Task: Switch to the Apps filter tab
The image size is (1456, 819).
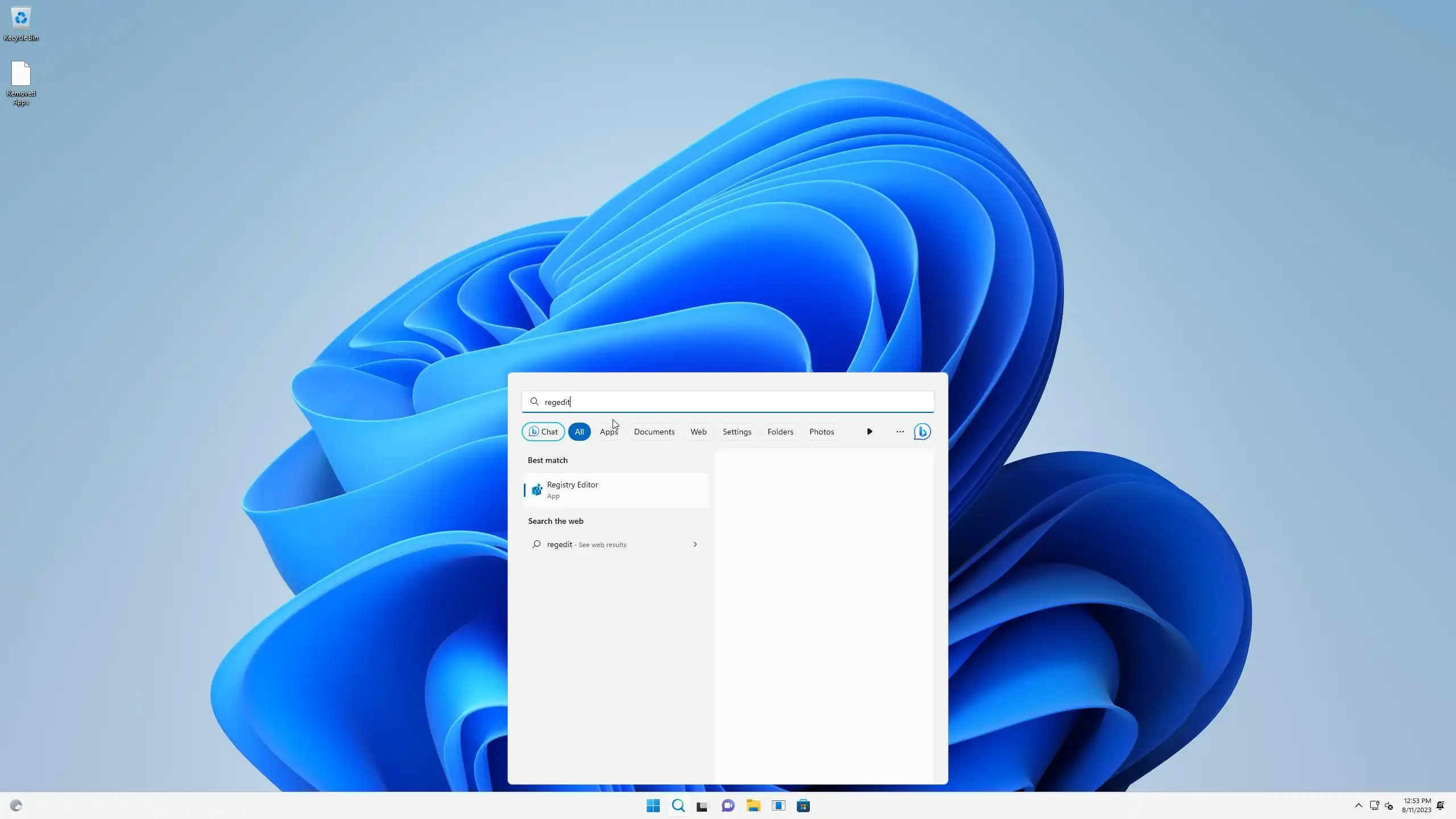Action: (x=609, y=432)
